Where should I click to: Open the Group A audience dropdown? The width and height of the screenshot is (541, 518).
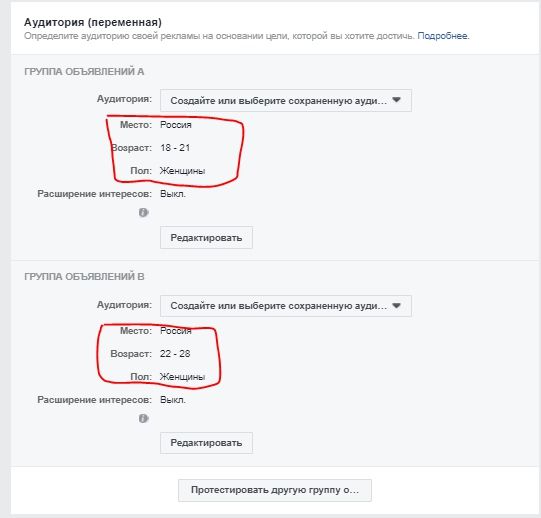(286, 100)
